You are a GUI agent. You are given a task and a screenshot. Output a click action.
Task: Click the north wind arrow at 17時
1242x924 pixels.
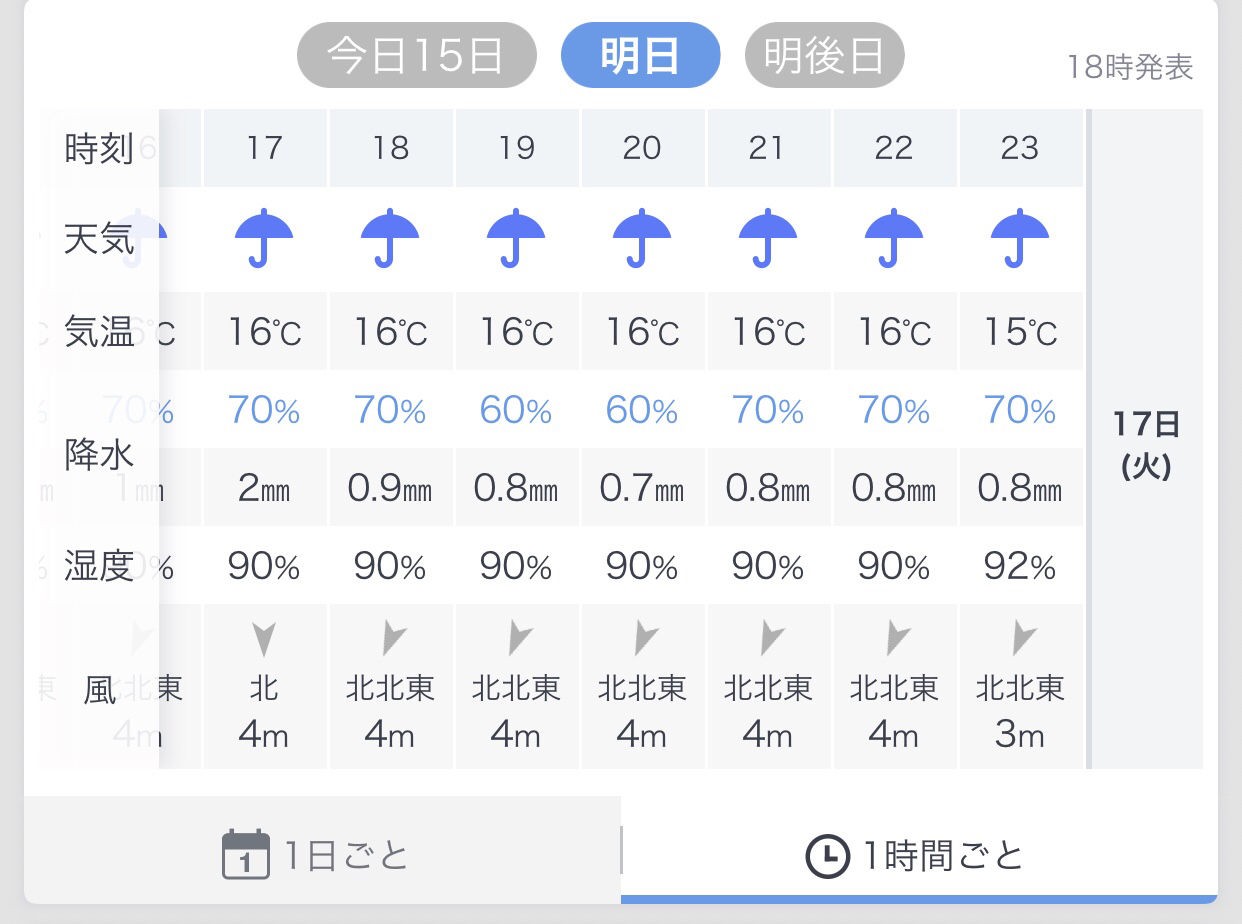pyautogui.click(x=264, y=639)
